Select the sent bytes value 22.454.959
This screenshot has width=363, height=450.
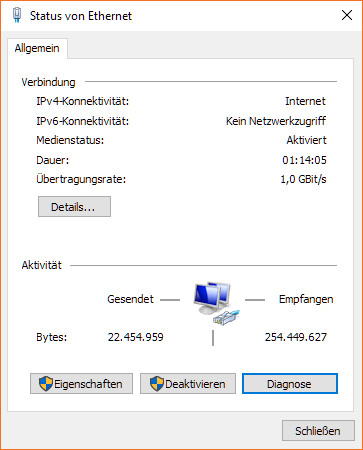click(x=135, y=337)
